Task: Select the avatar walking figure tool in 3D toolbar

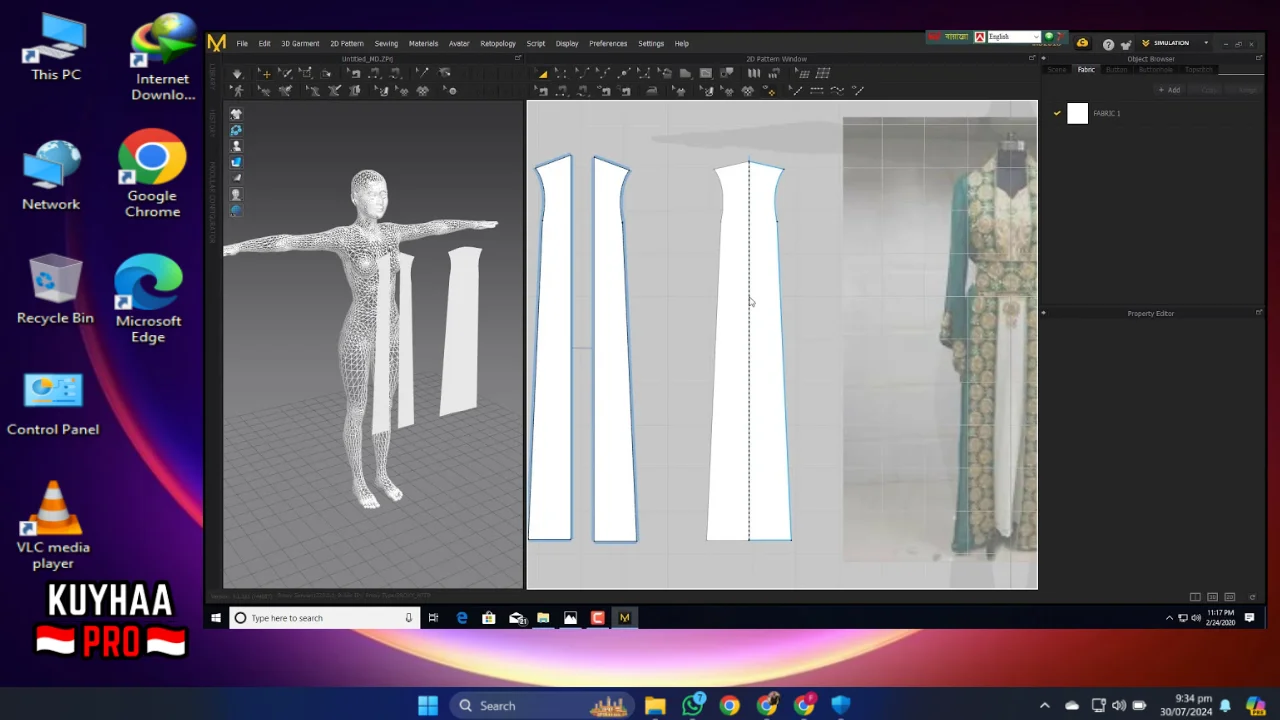Action: coord(237,91)
